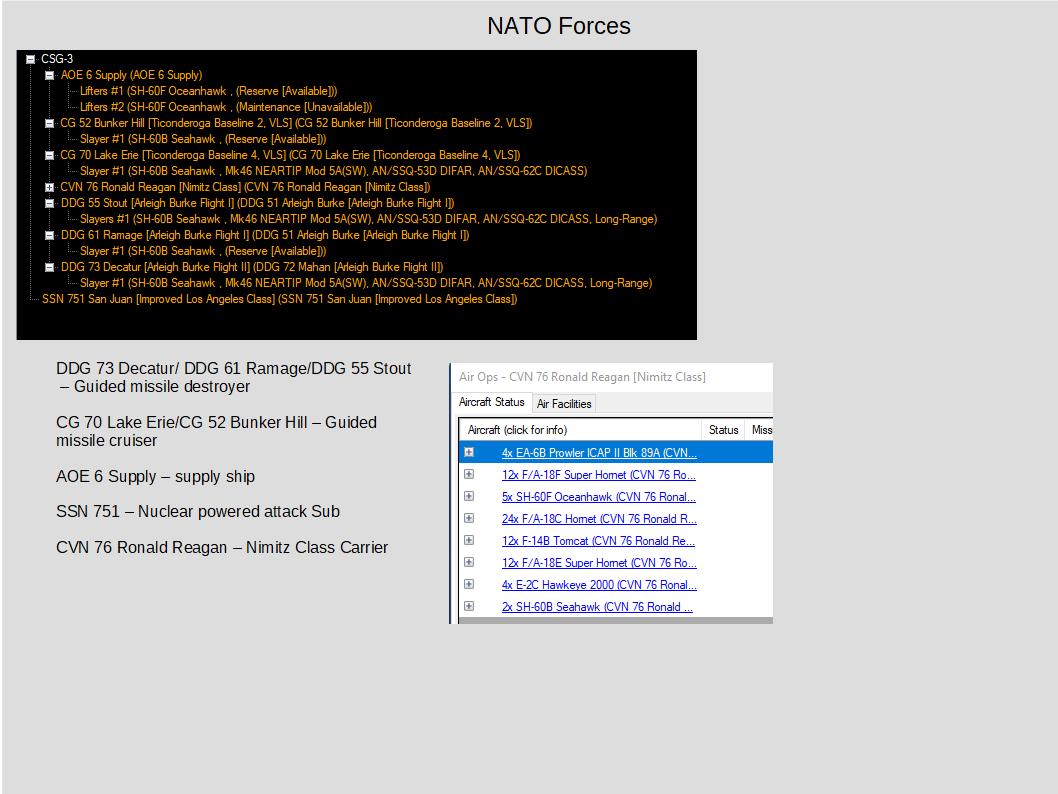Viewport: 1058px width, 794px height.
Task: Expand the 12x F-14B Tomcat group
Action: pyautogui.click(x=469, y=540)
